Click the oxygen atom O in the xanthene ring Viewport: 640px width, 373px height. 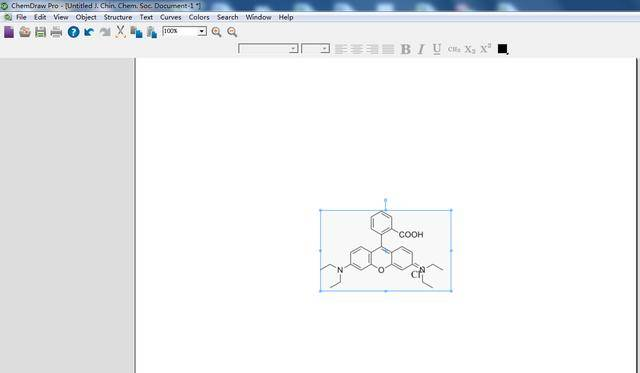coord(381,270)
